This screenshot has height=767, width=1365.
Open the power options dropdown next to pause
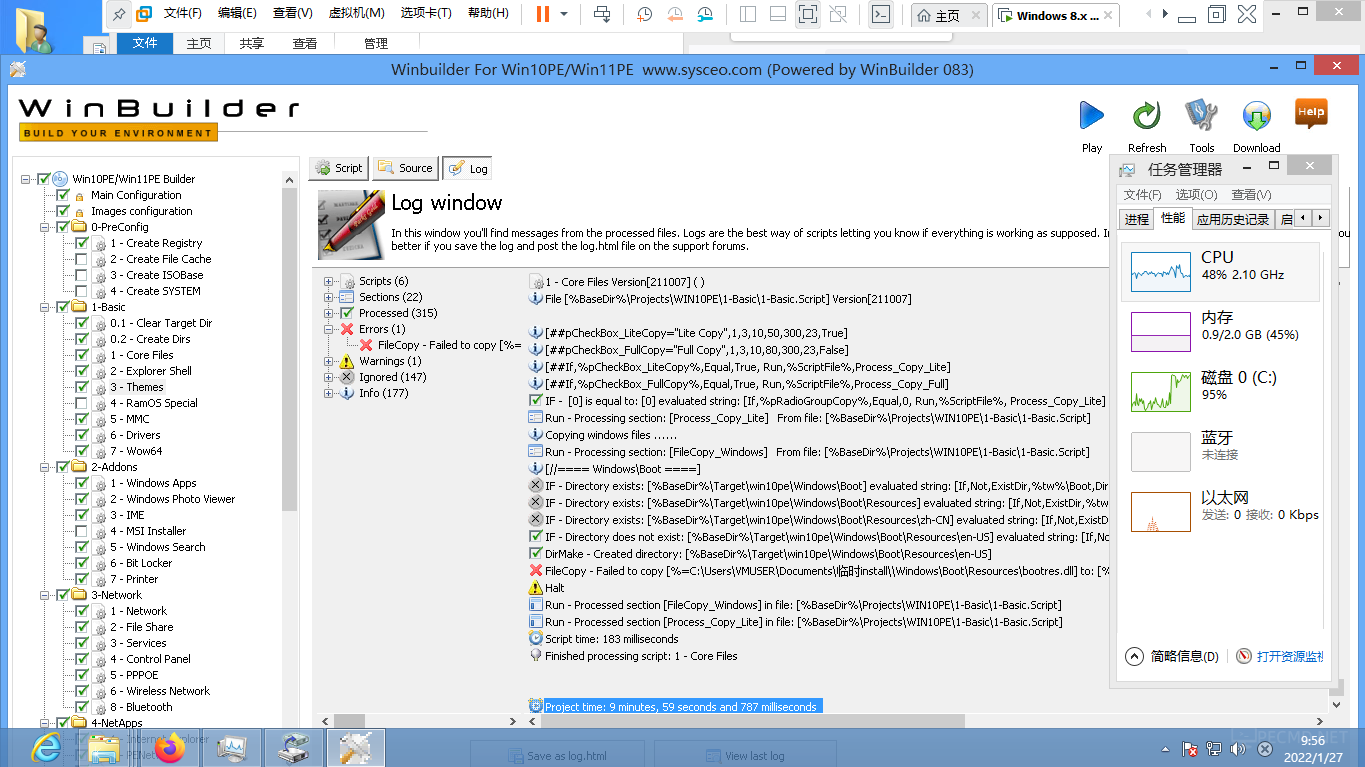(x=564, y=14)
